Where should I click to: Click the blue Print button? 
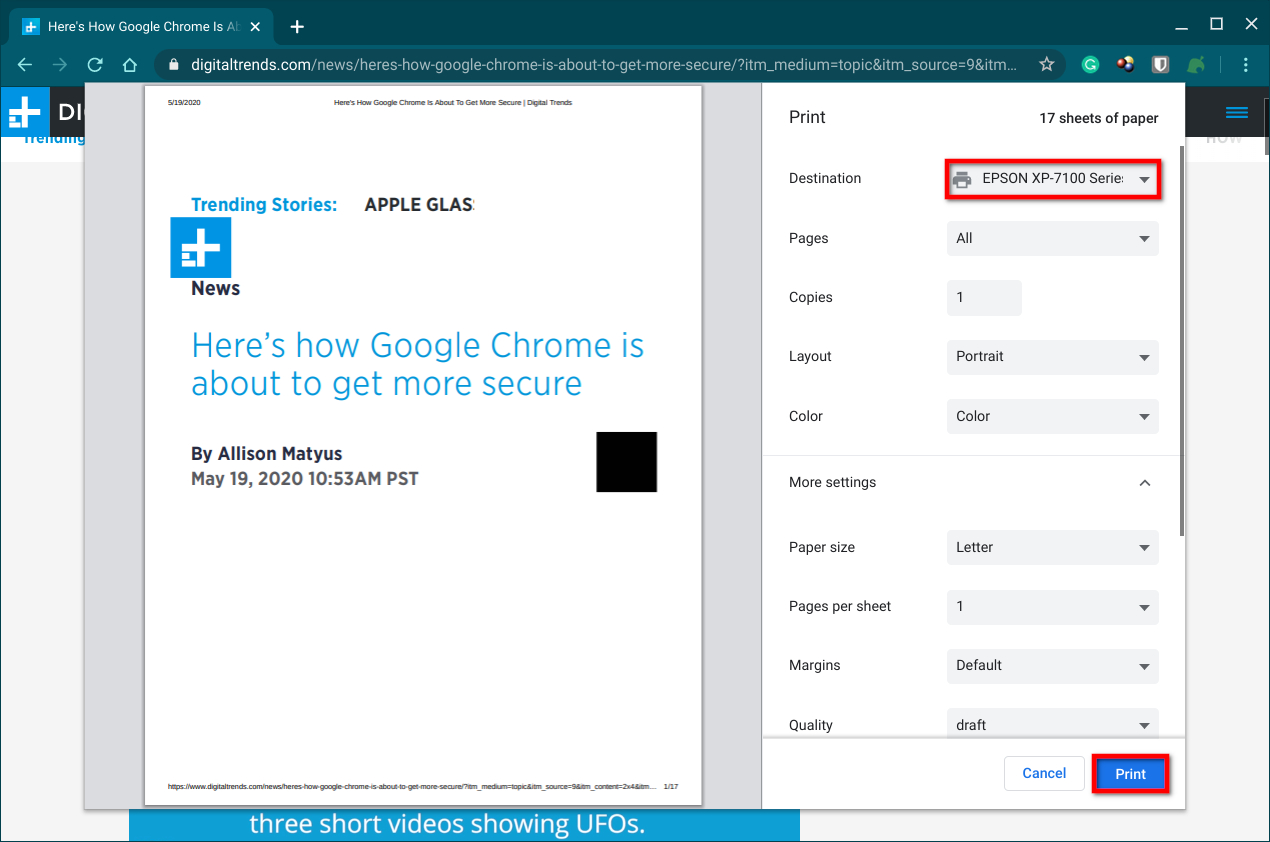coord(1130,774)
